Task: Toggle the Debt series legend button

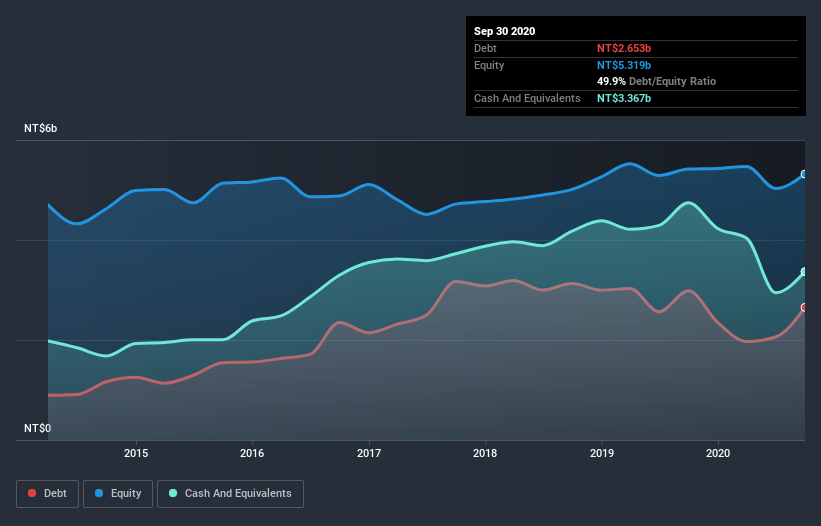Action: pyautogui.click(x=47, y=494)
